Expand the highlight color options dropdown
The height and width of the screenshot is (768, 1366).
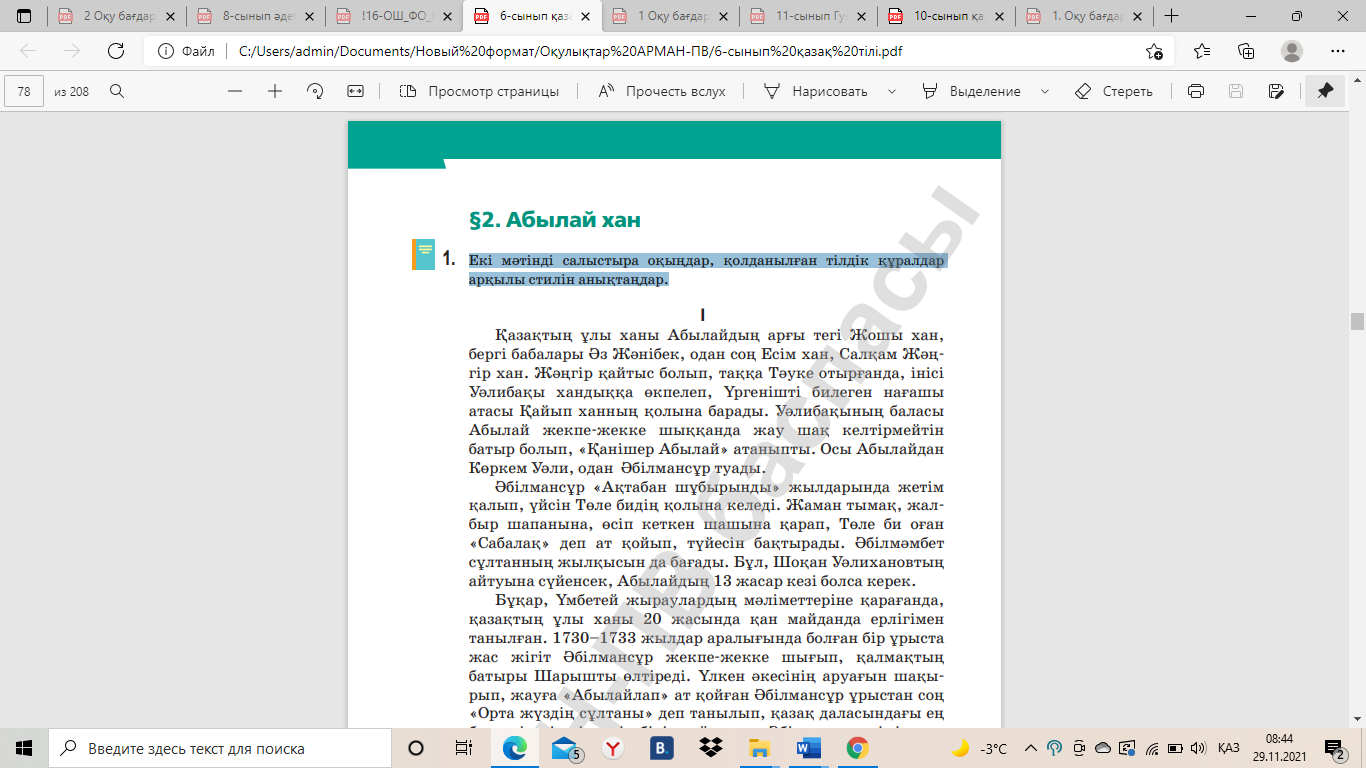click(1045, 91)
